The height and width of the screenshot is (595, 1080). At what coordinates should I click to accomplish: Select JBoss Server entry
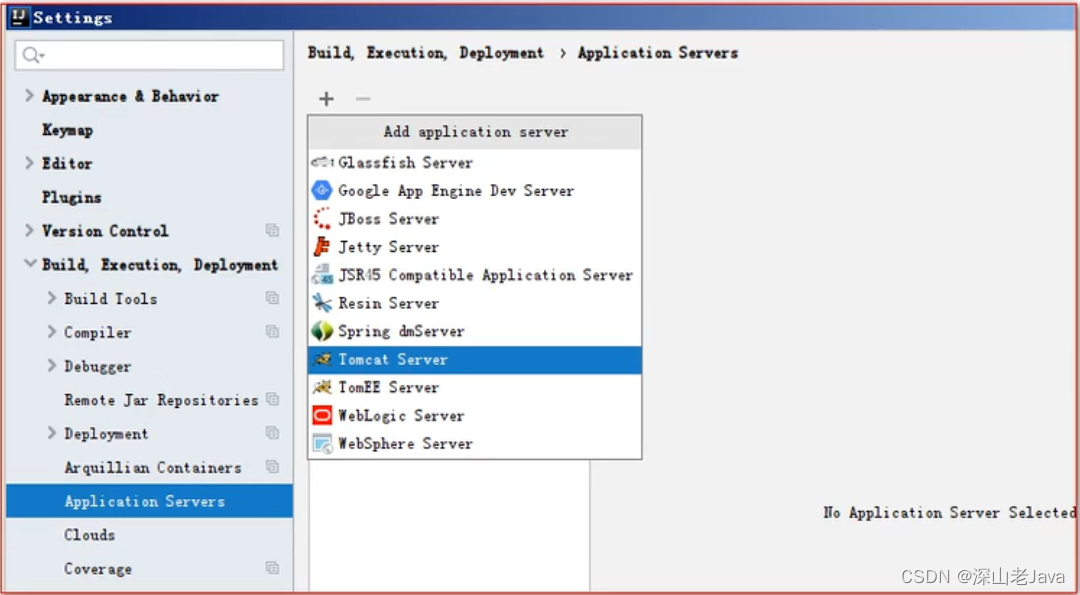tap(475, 219)
